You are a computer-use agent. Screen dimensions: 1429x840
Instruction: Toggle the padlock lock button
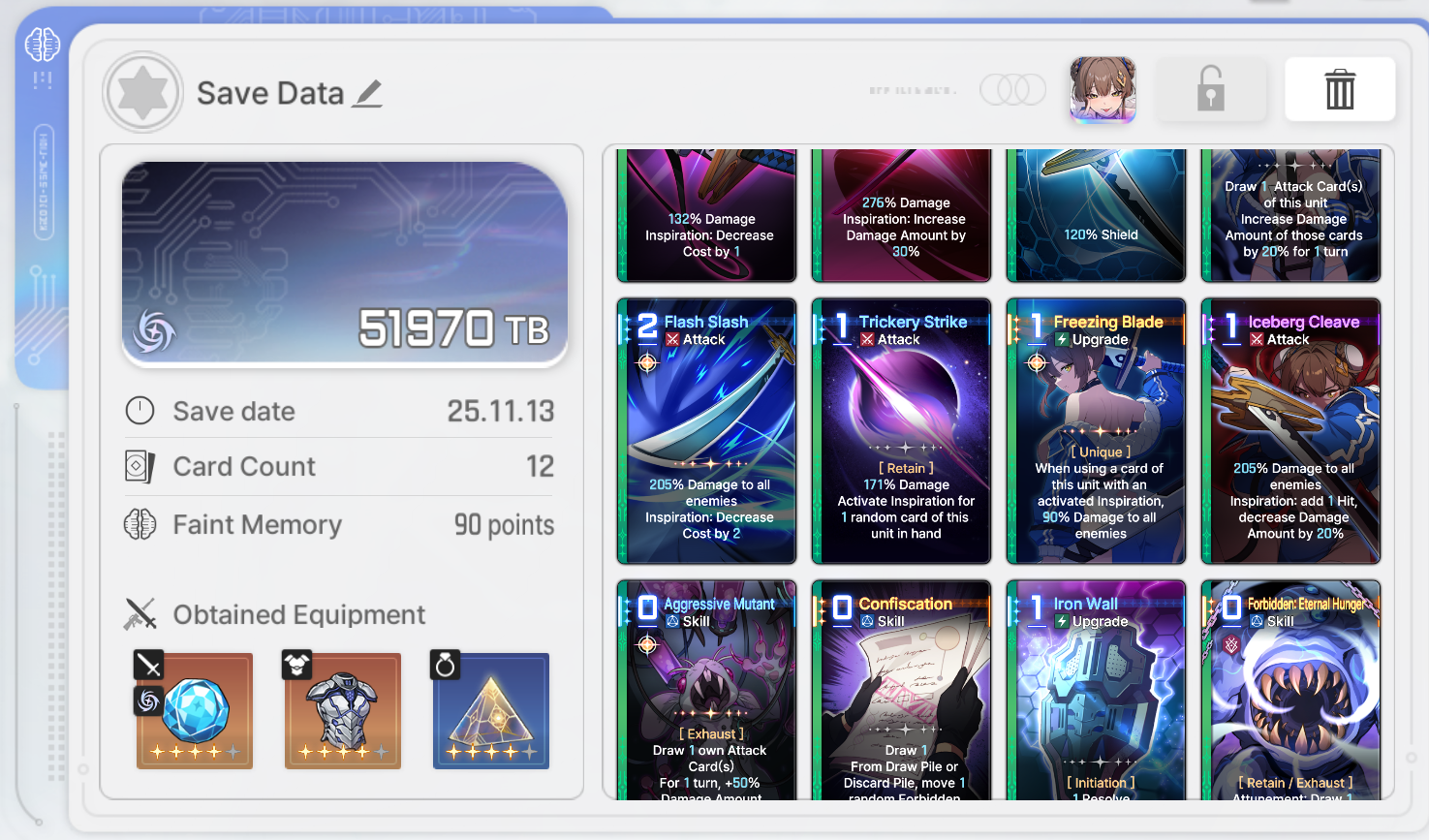[1211, 89]
